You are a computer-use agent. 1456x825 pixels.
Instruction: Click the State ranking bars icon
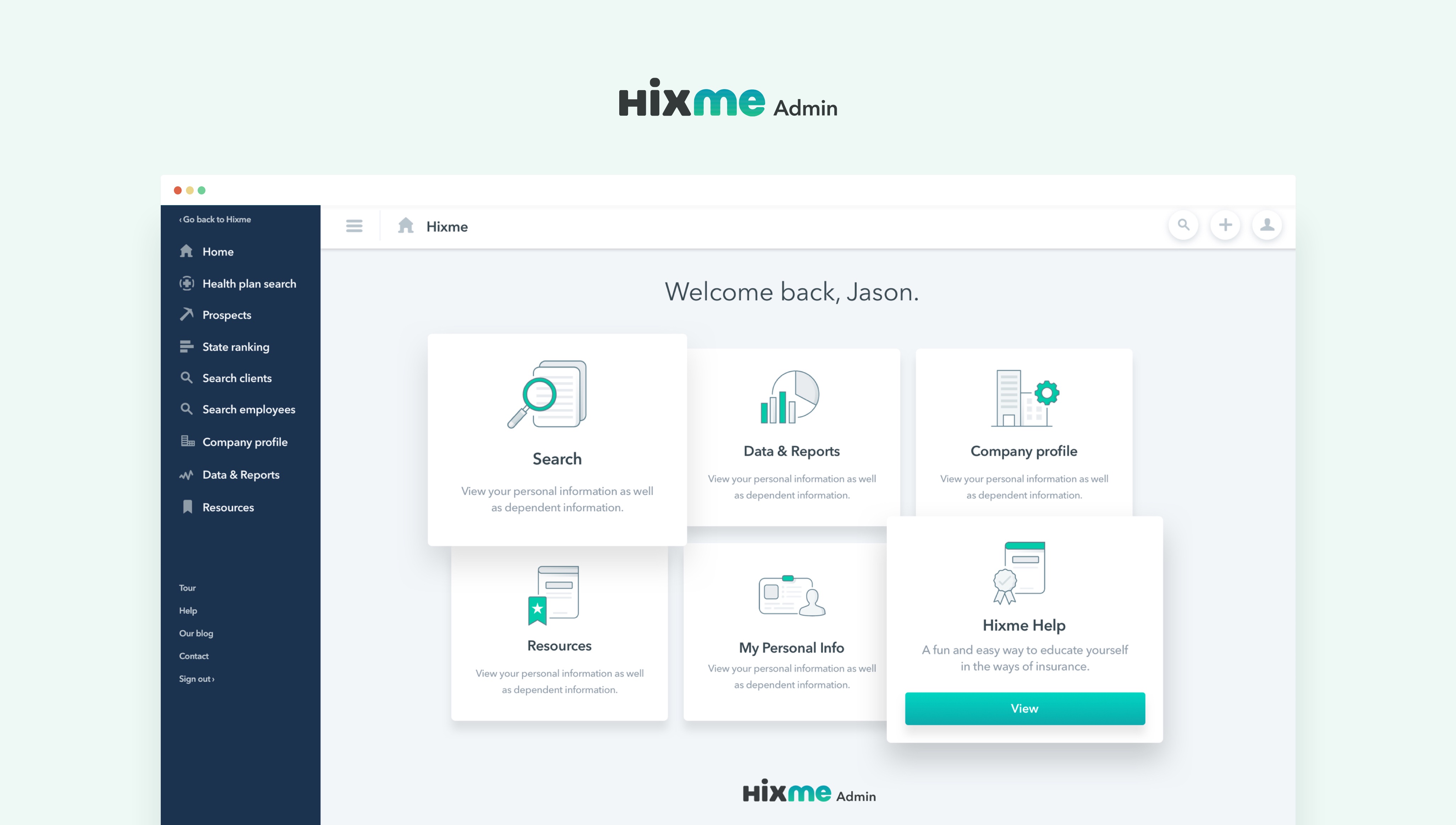(186, 346)
